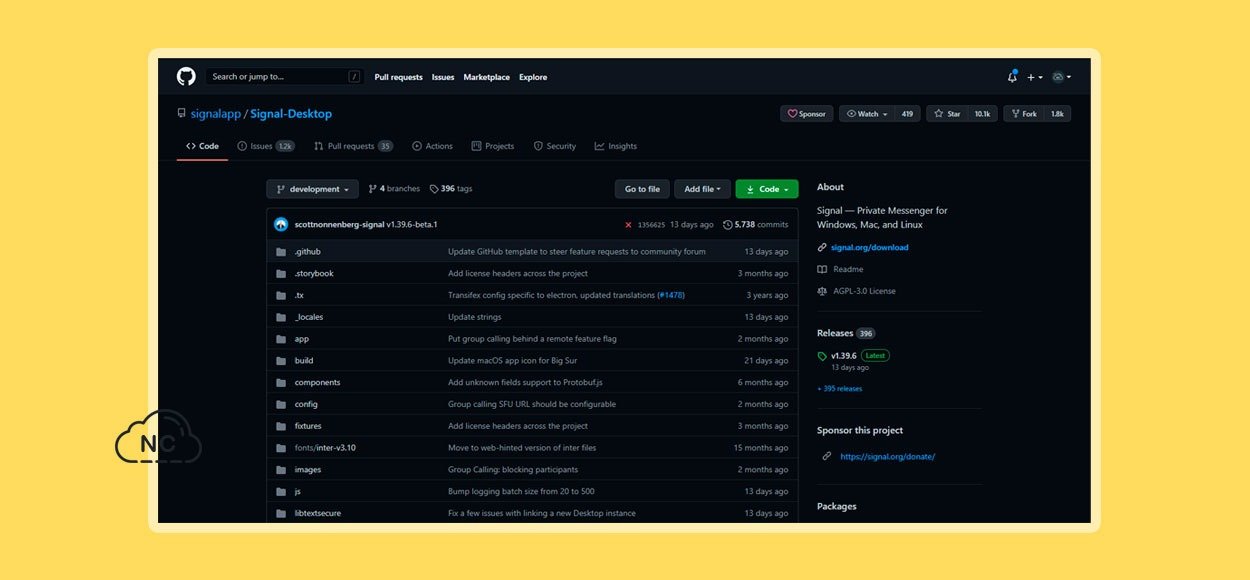Open the fonts/inter-v3.10 folder
Viewport: 1250px width, 580px height.
(x=325, y=448)
